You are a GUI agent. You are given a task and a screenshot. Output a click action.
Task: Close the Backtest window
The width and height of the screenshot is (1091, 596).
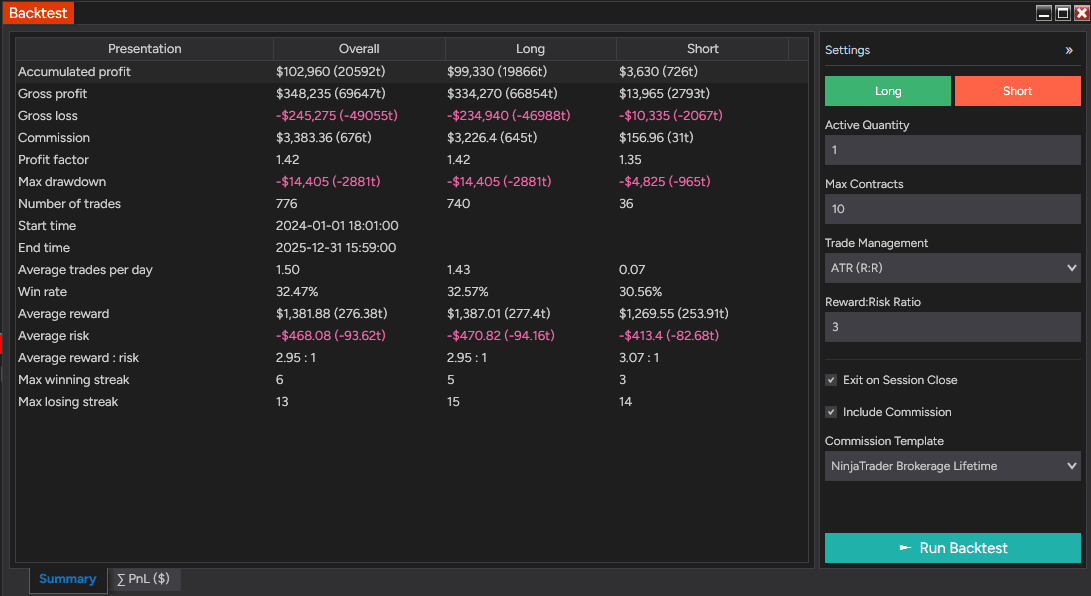click(x=1082, y=13)
